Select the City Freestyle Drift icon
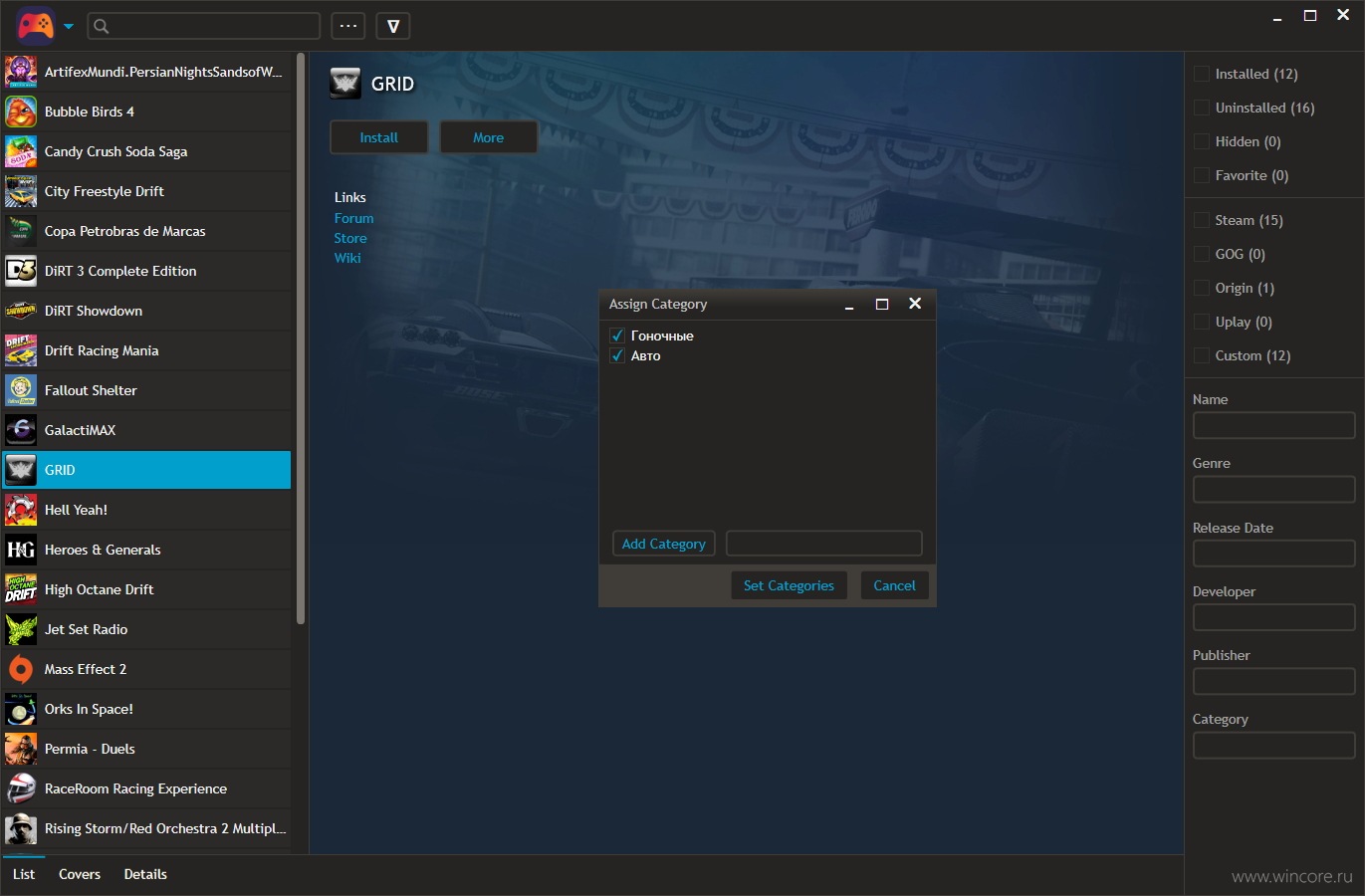 (x=21, y=191)
